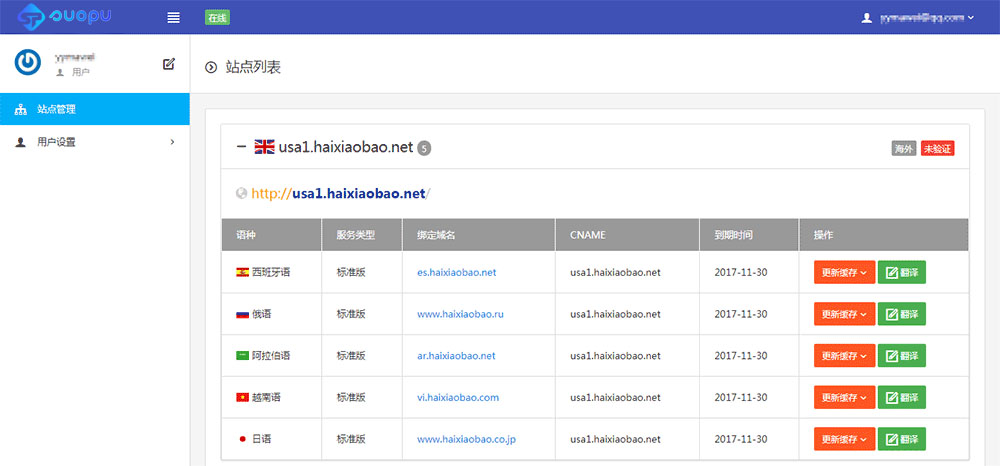Click the UK flag beside usa1.haixiaobao.net

point(264,147)
